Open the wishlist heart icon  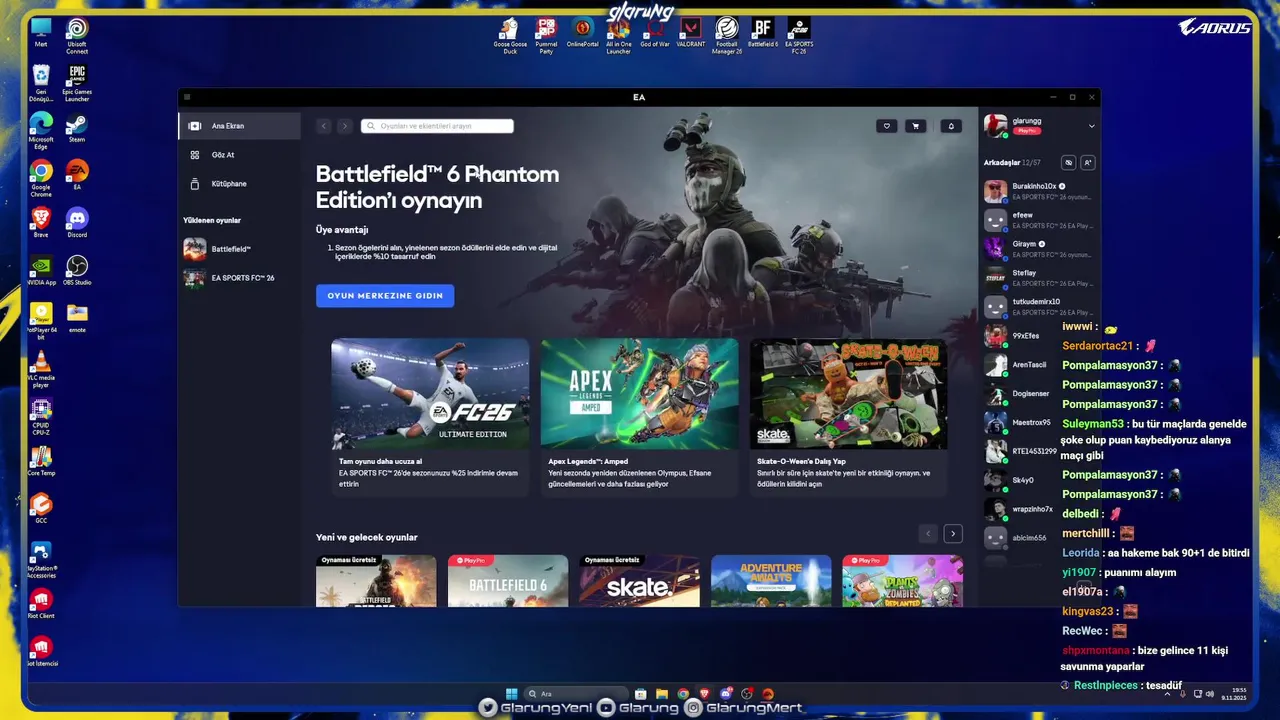(x=886, y=126)
